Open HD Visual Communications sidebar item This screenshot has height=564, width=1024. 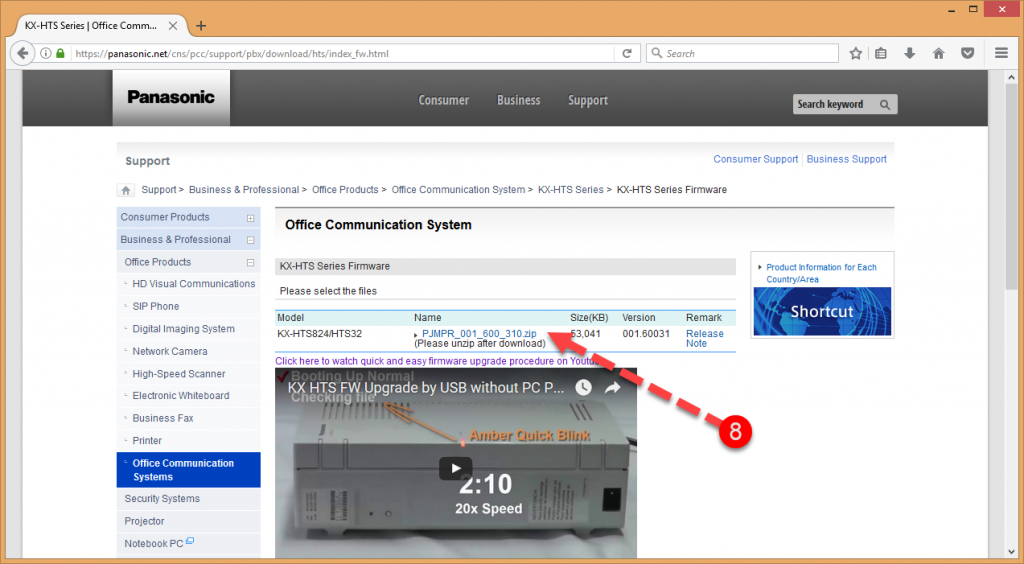coord(193,284)
